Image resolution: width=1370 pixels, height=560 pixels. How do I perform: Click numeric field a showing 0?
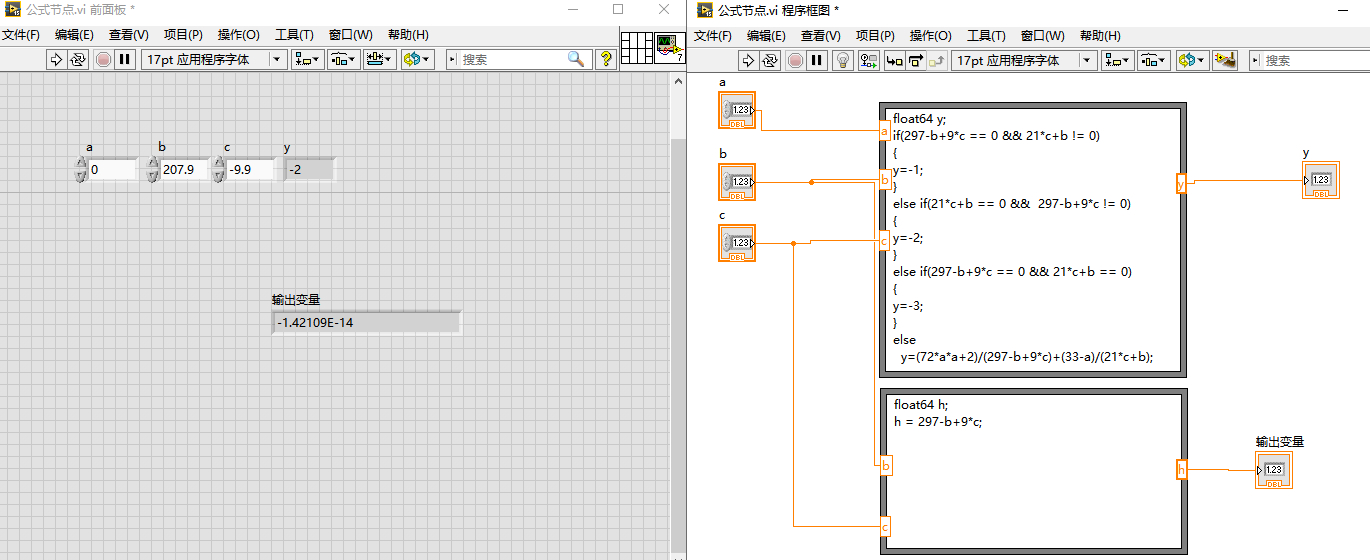[x=112, y=170]
